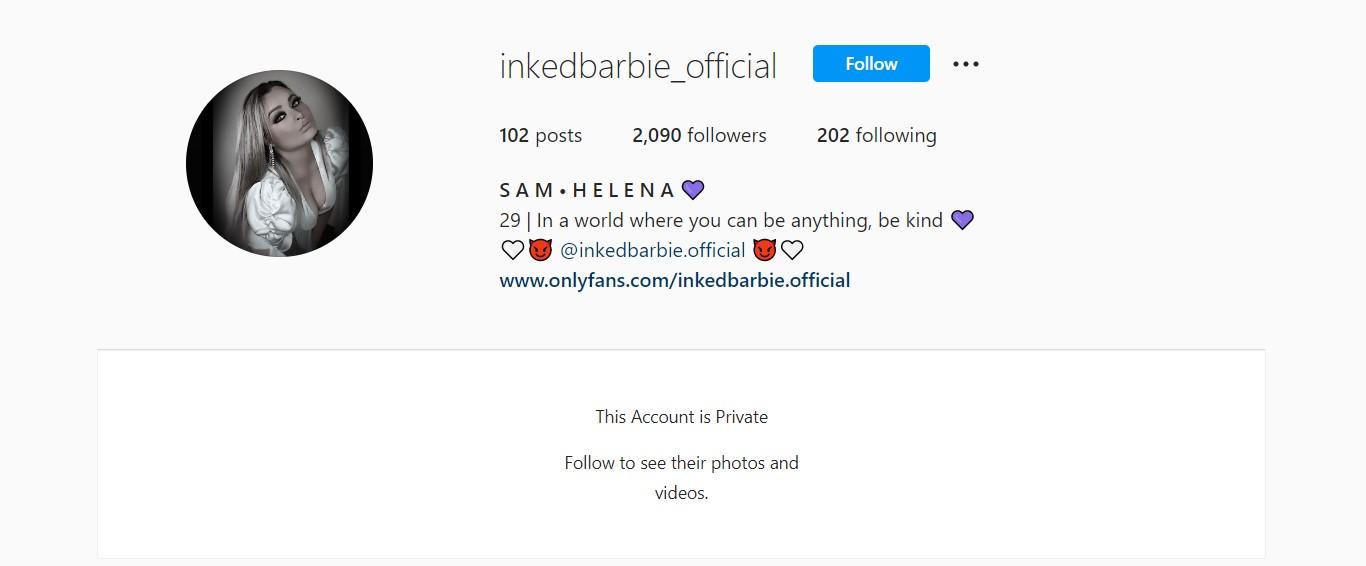Click the "This Account is Private" notice

point(682,417)
